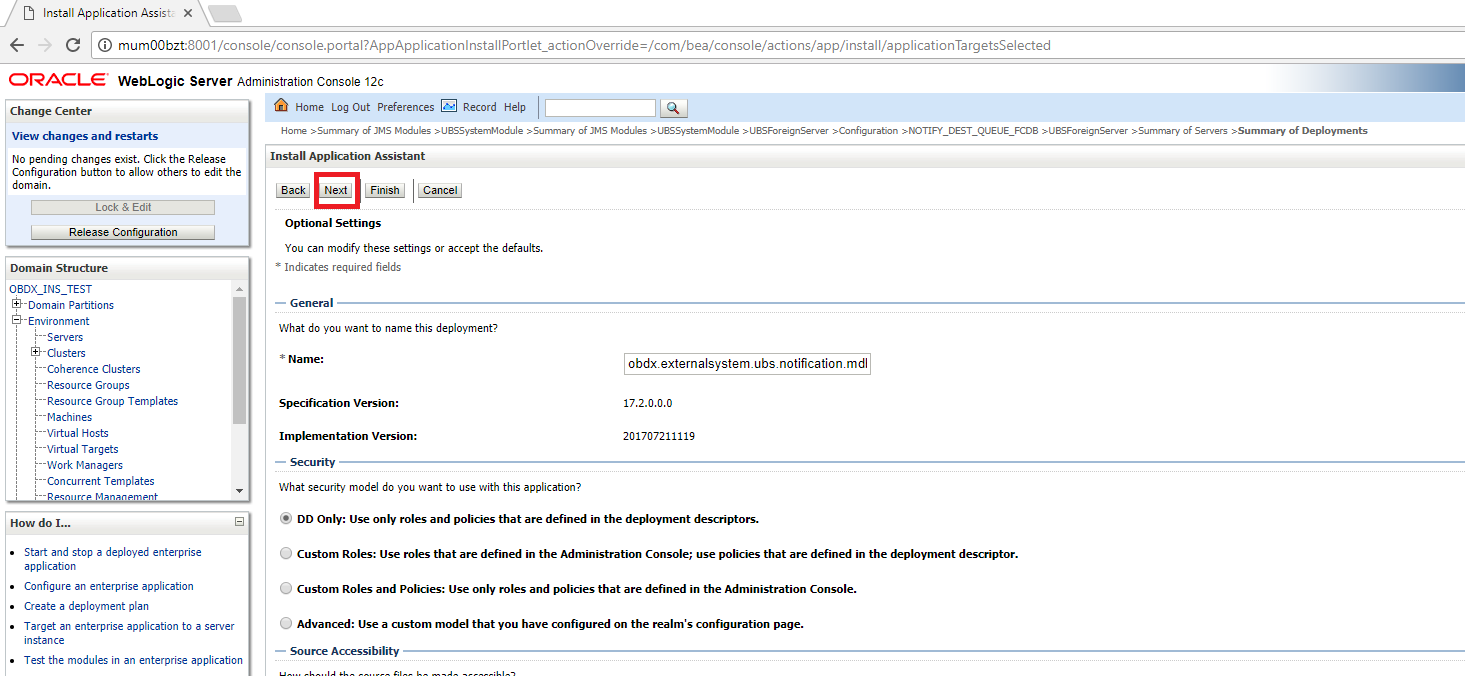1465x676 pixels.
Task: Click Summary of Deployments breadcrumb
Action: point(1303,131)
